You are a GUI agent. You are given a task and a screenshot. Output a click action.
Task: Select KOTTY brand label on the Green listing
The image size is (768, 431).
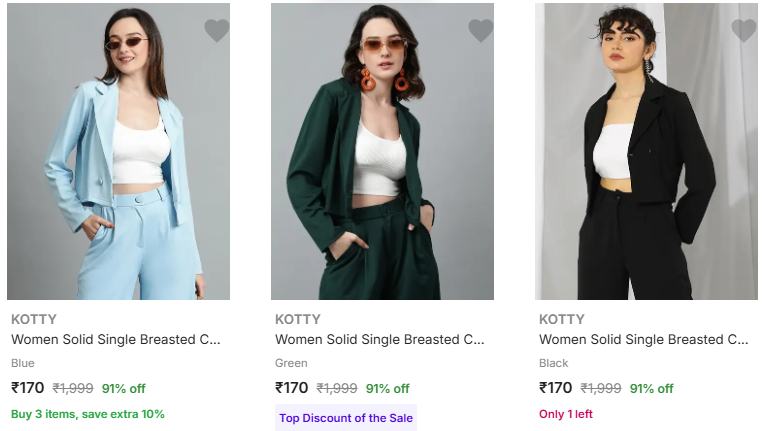tap(298, 319)
